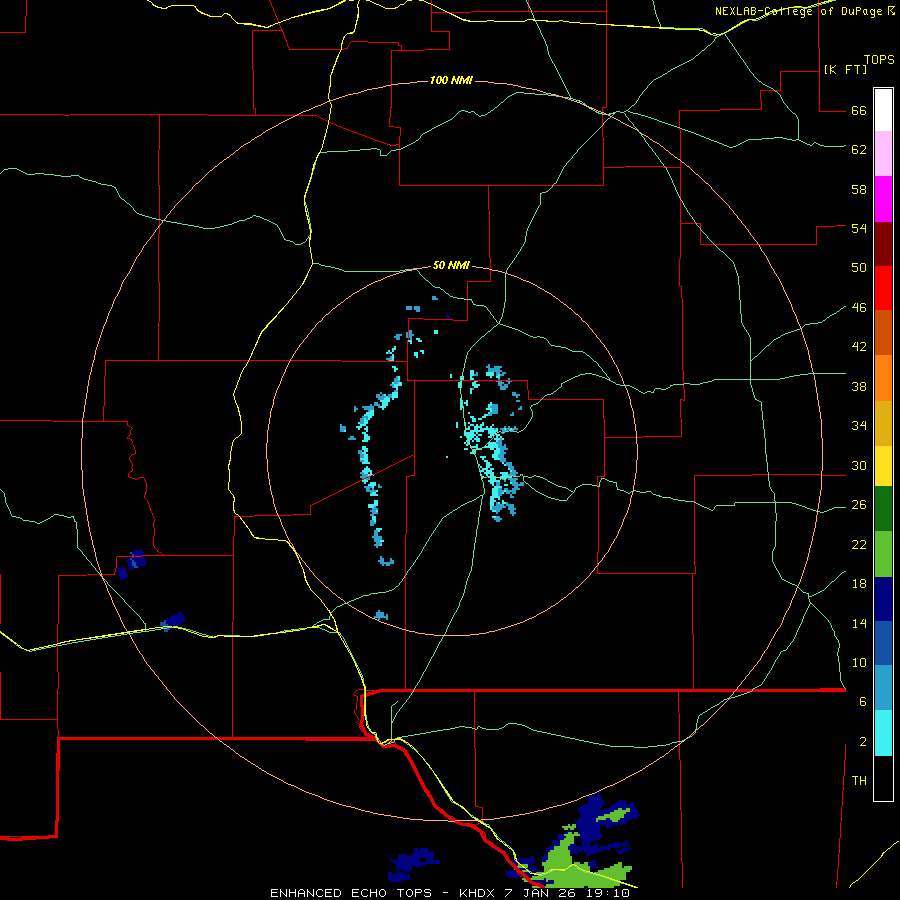Viewport: 900px width, 900px height.
Task: Choose the light orange band in the scale
Action: [x=883, y=378]
